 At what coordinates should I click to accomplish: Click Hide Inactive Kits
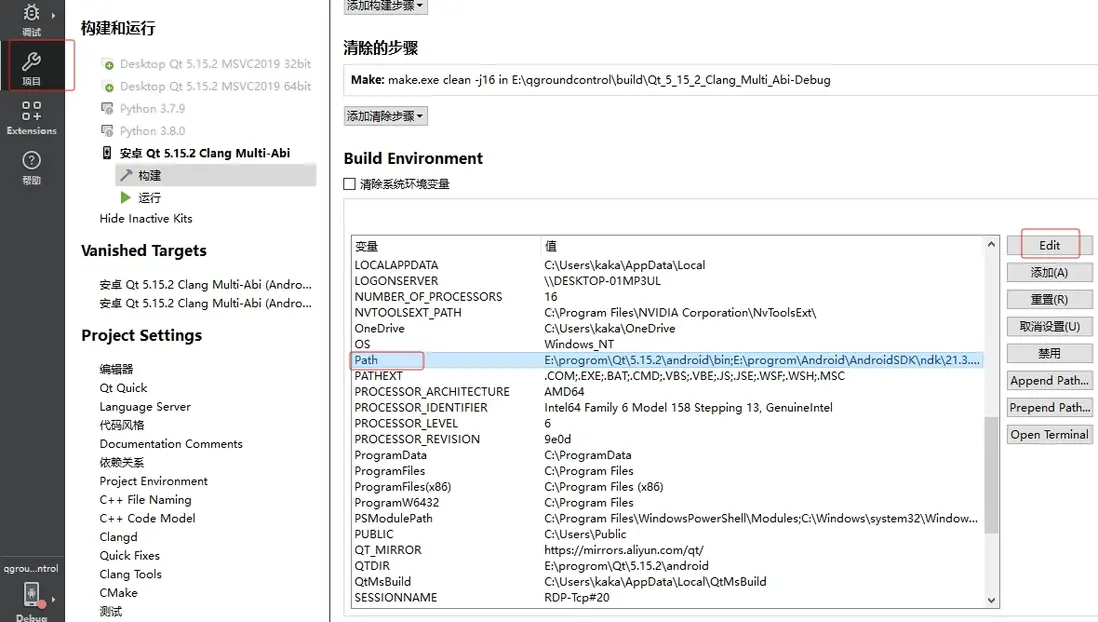point(146,218)
